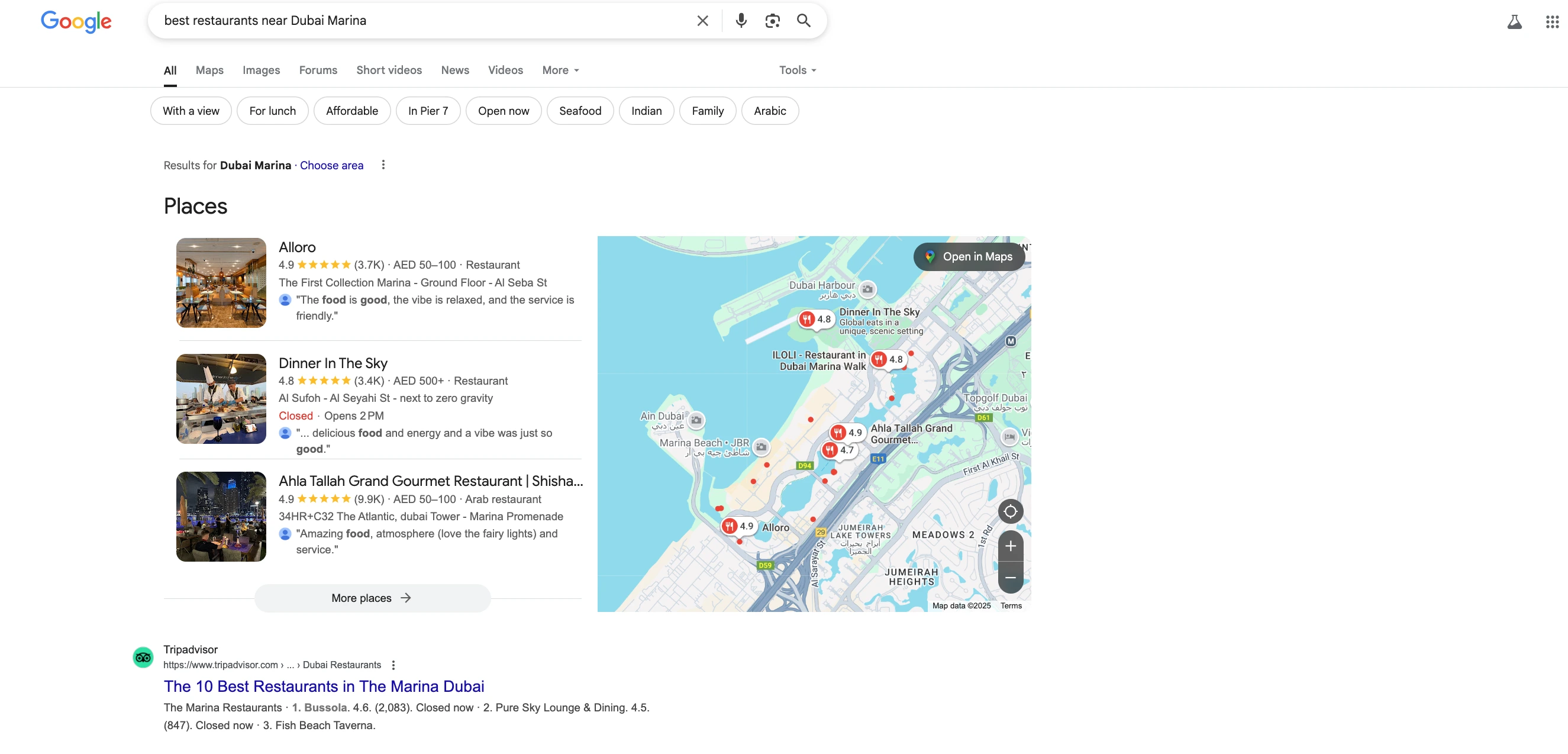Click the Ahla Tallah restaurant photo thumbnail
This screenshot has height=754, width=1568.
[x=221, y=517]
